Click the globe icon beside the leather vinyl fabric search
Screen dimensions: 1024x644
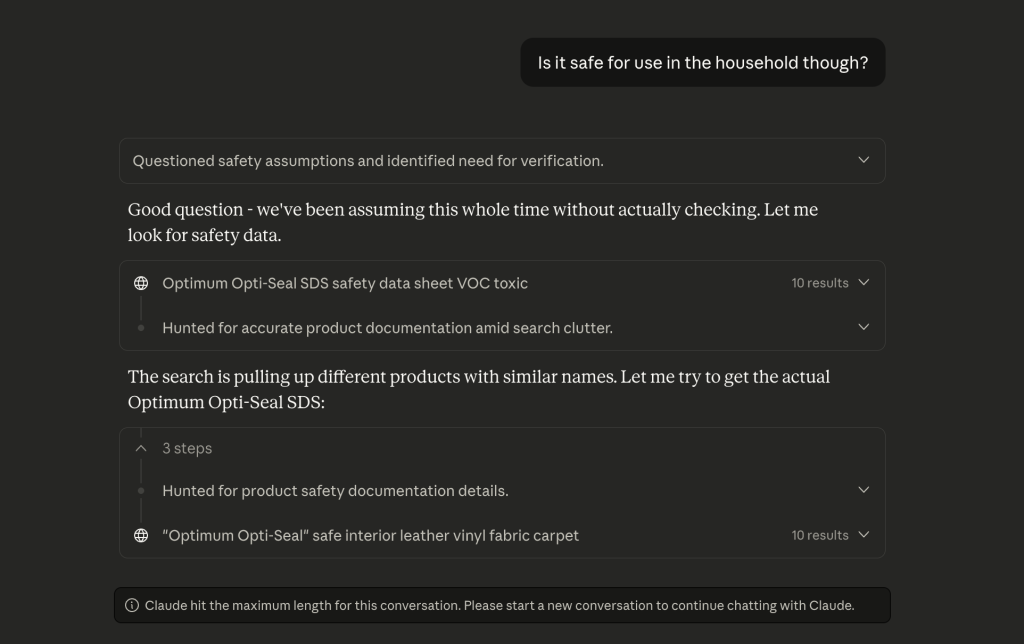[x=141, y=535]
